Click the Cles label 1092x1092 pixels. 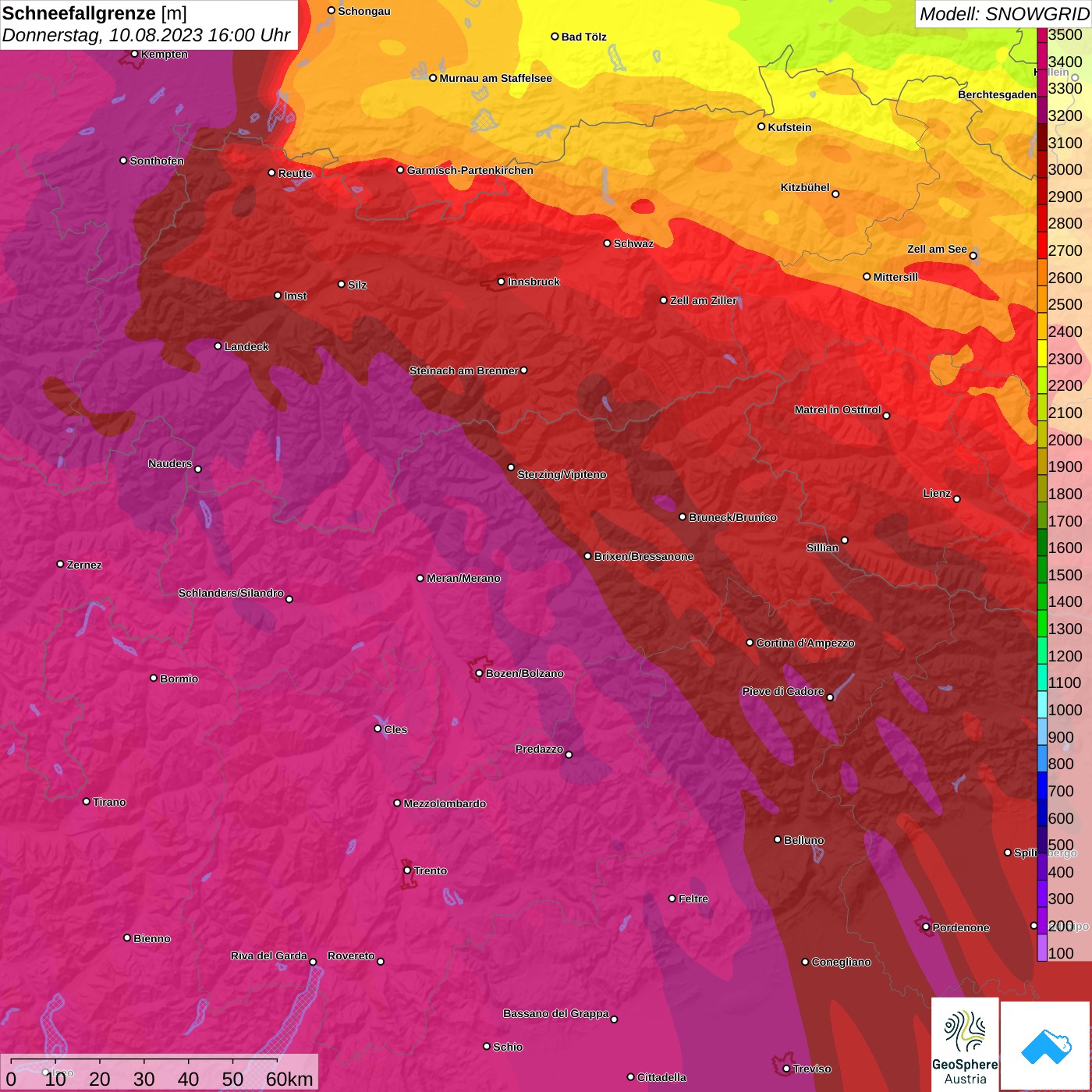coord(395,729)
